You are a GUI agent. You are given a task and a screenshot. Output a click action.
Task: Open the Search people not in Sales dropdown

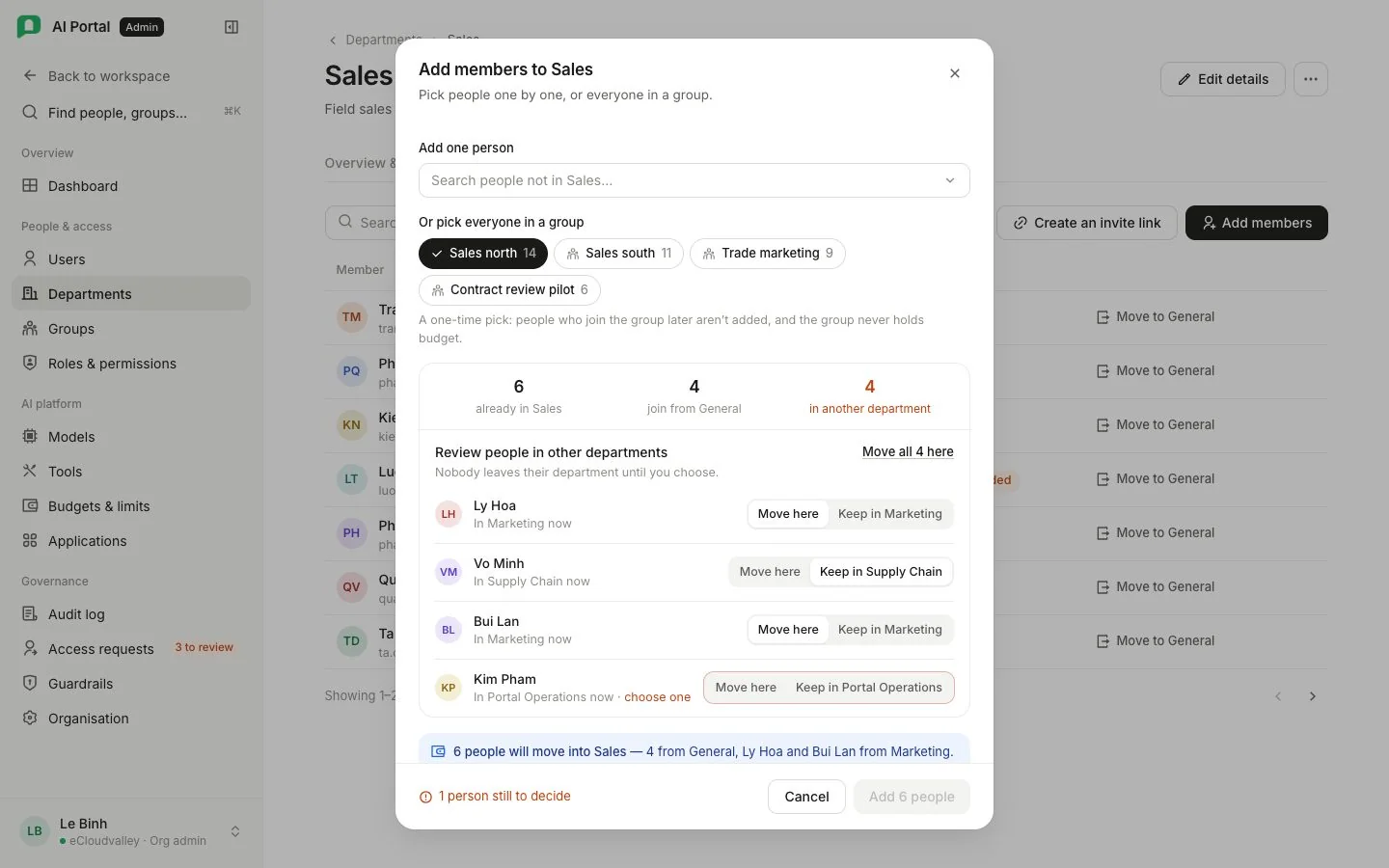pyautogui.click(x=694, y=180)
